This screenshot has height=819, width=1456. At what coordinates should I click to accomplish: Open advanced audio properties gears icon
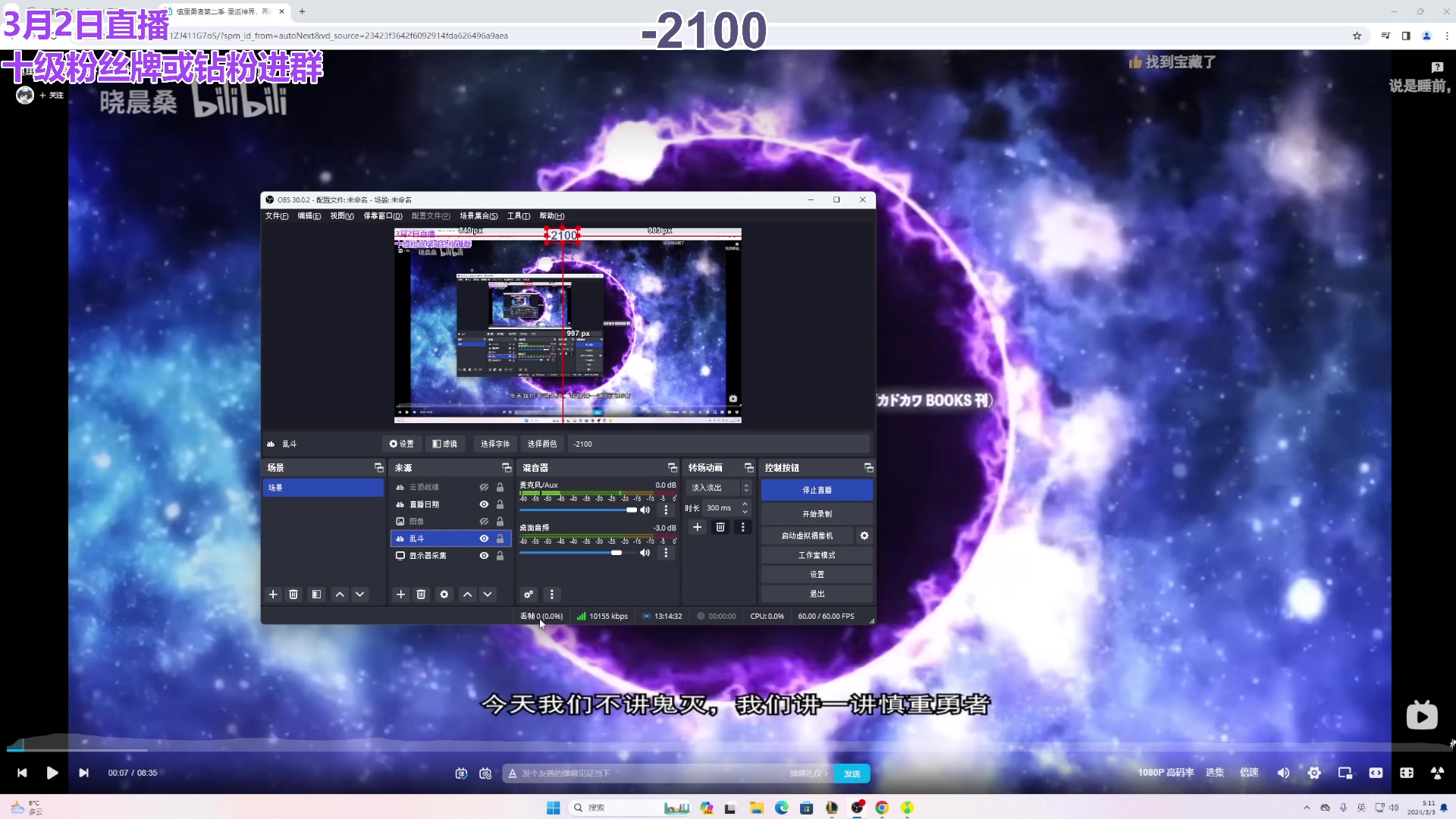[529, 595]
